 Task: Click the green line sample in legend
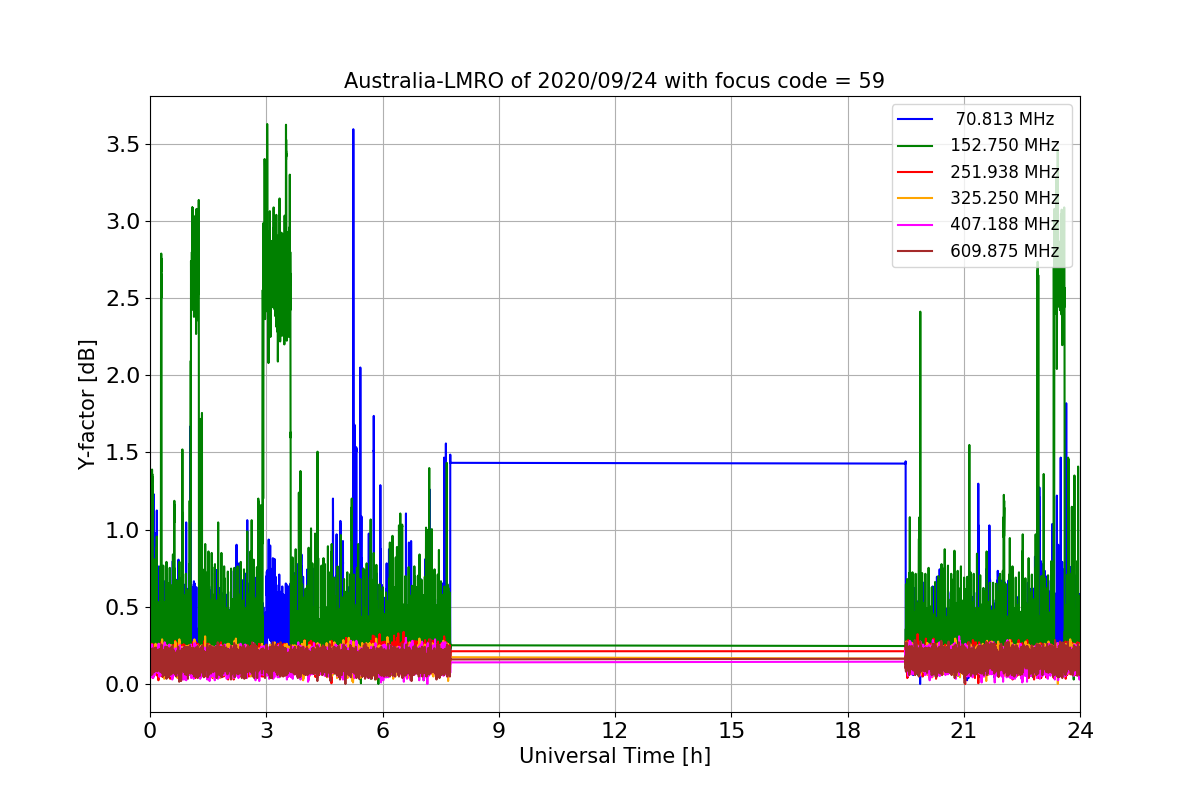coord(916,146)
